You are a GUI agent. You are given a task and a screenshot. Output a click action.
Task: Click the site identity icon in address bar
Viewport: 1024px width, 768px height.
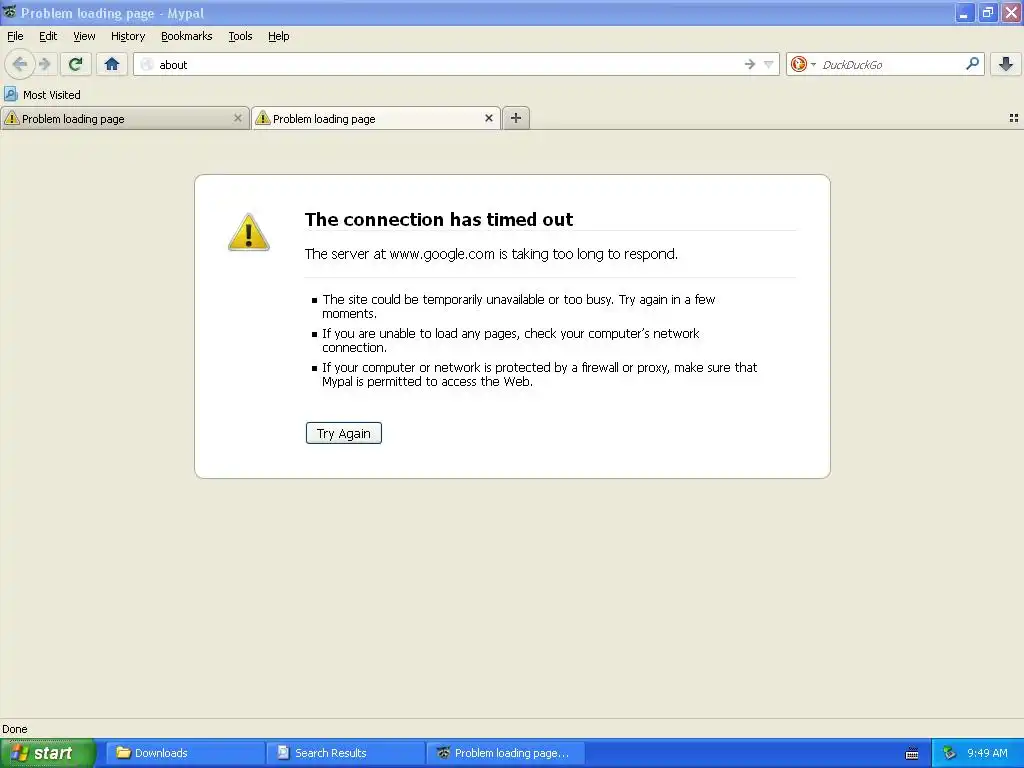click(147, 64)
